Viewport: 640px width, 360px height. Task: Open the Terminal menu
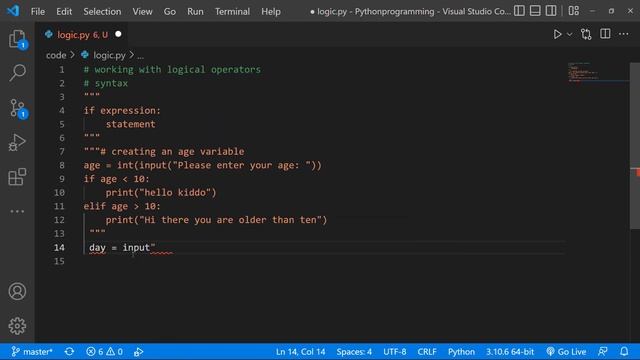click(232, 11)
